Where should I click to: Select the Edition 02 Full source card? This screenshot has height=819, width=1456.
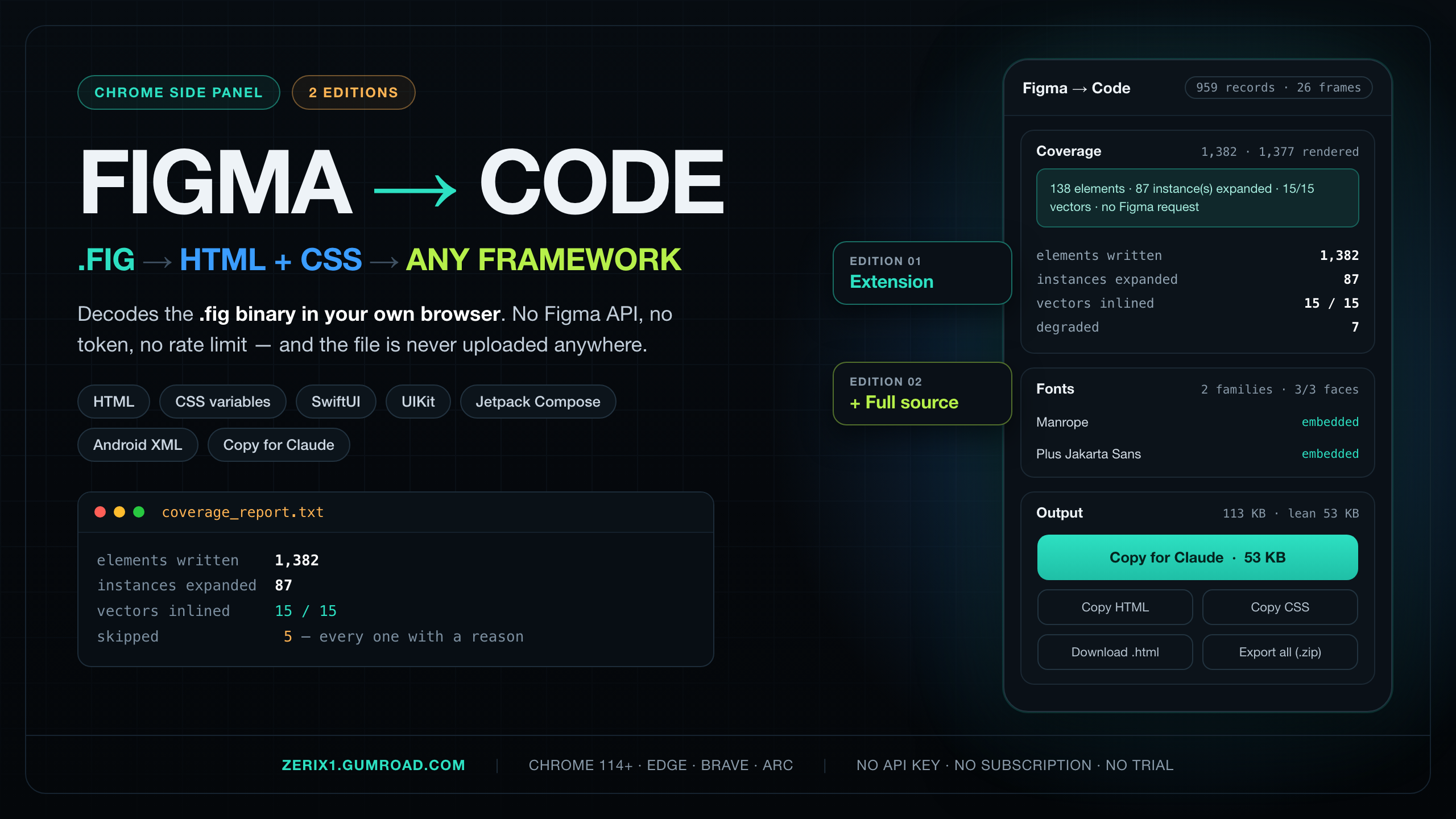(922, 394)
